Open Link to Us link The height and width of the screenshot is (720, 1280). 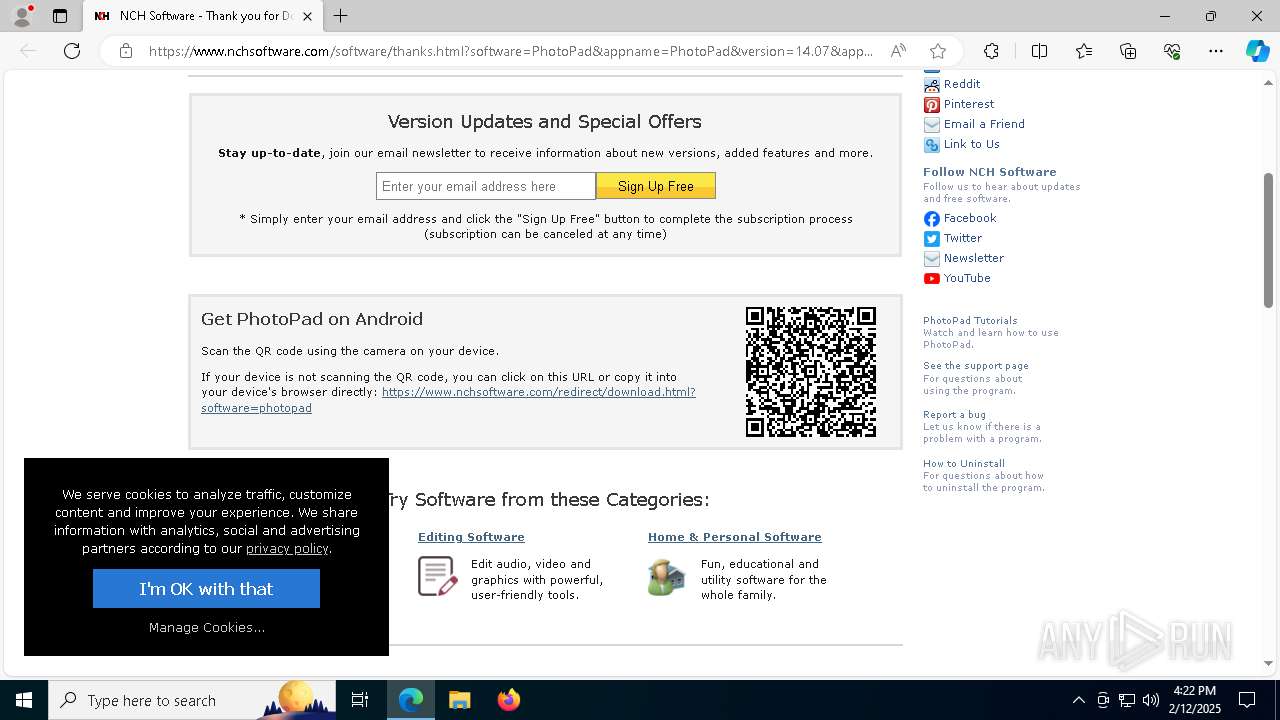pos(972,144)
